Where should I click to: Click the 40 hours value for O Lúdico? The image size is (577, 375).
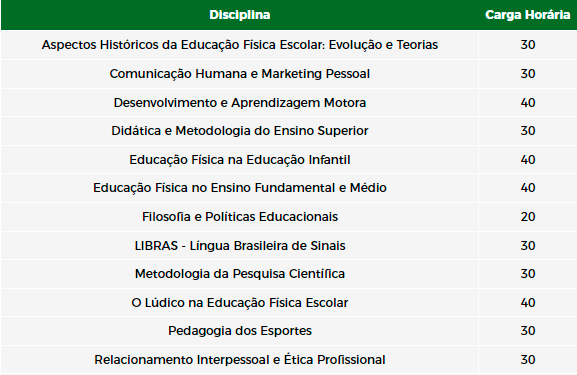(x=528, y=303)
